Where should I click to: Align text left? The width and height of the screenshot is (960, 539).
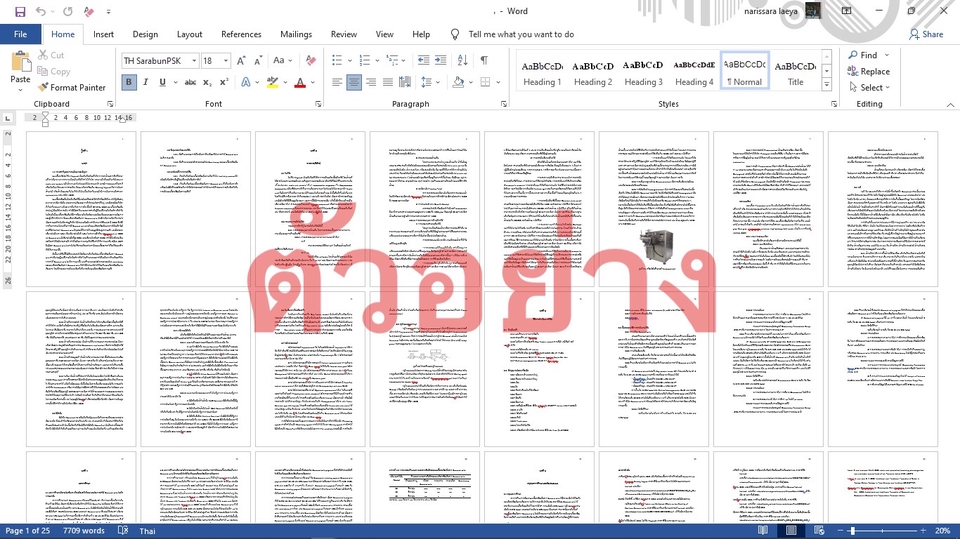click(x=337, y=82)
